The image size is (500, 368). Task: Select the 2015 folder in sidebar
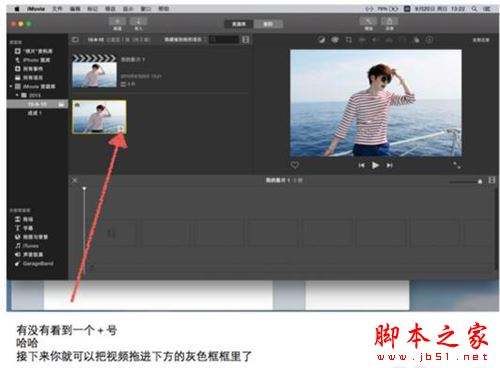tap(31, 95)
